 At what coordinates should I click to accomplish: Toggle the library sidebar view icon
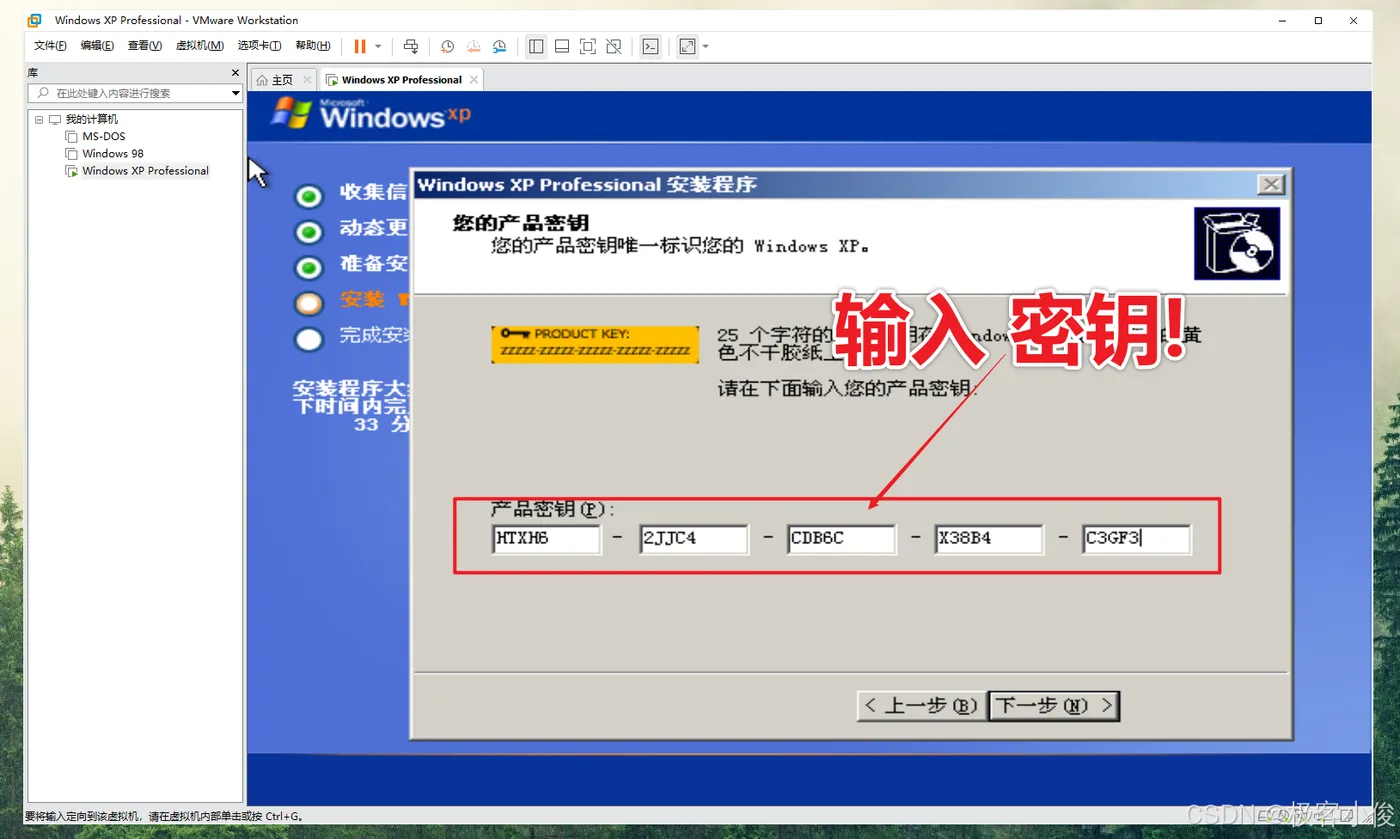pyautogui.click(x=536, y=46)
